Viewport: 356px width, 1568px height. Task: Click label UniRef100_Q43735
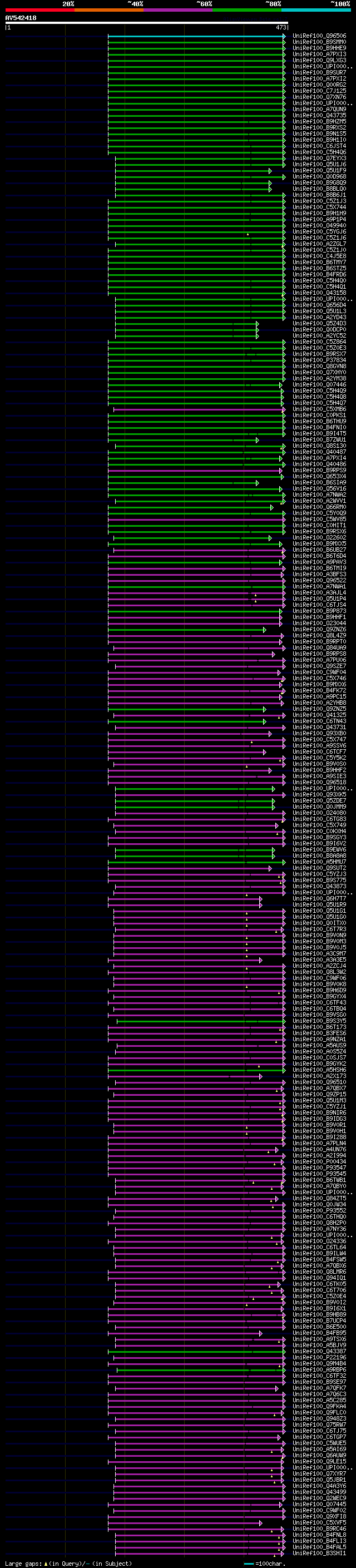(319, 116)
